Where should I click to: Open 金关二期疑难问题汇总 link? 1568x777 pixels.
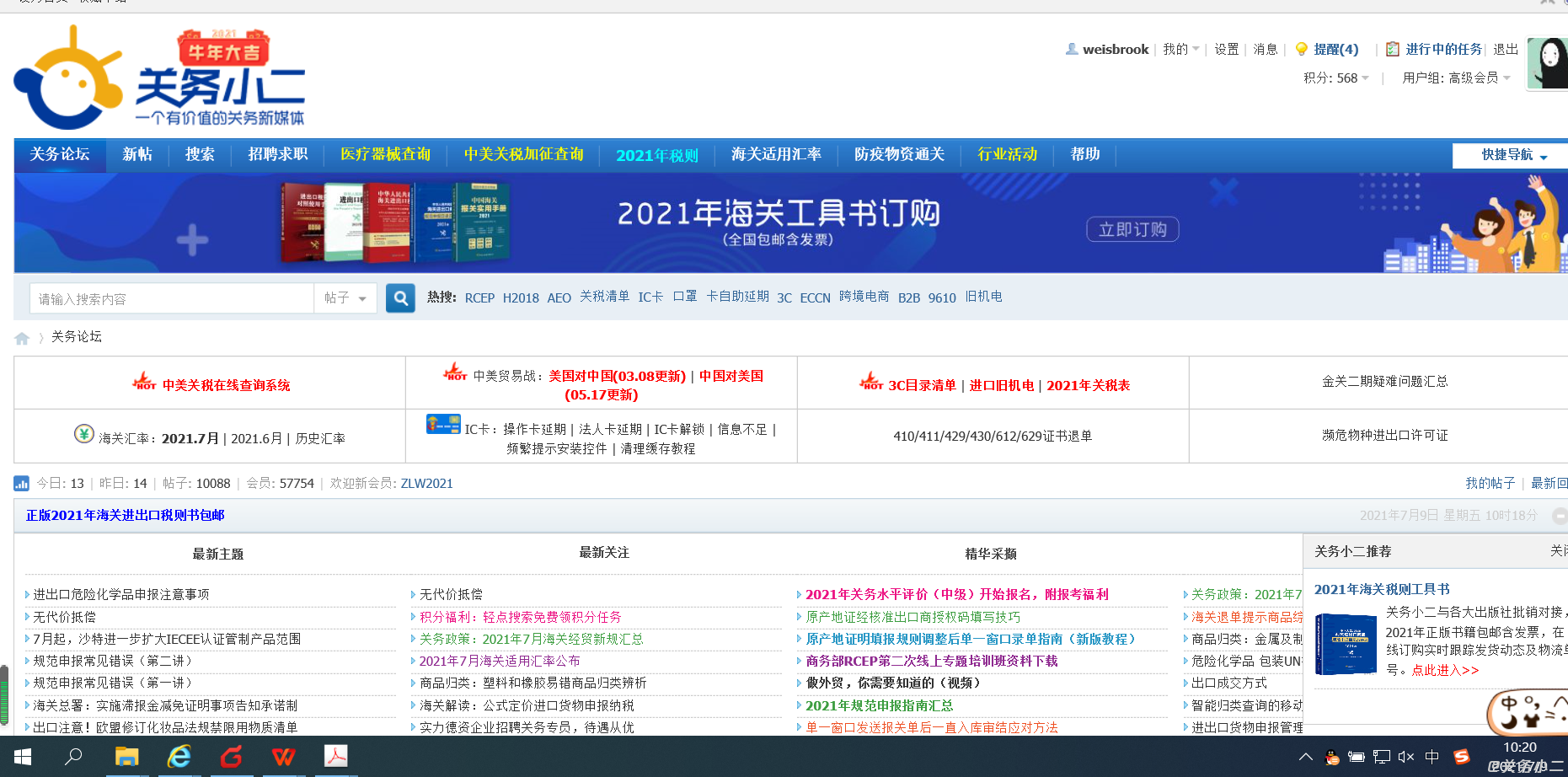pyautogui.click(x=1384, y=382)
